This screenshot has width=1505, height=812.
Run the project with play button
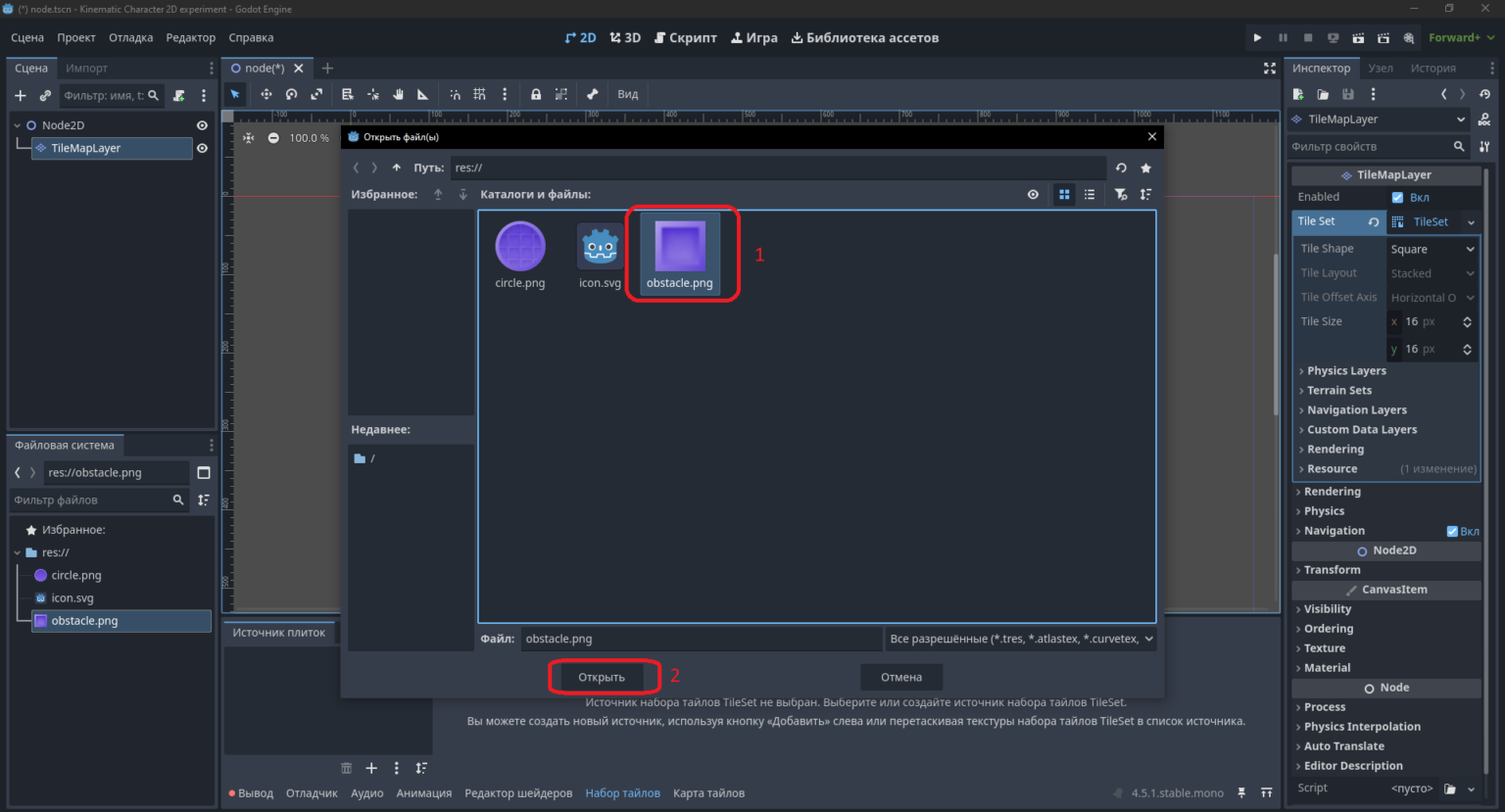click(x=1257, y=38)
